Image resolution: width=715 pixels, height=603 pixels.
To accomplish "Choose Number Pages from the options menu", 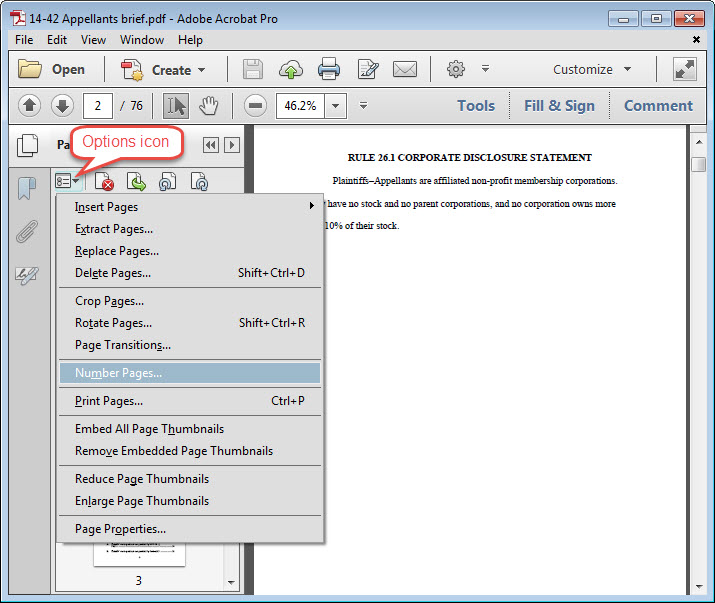I will click(x=118, y=373).
